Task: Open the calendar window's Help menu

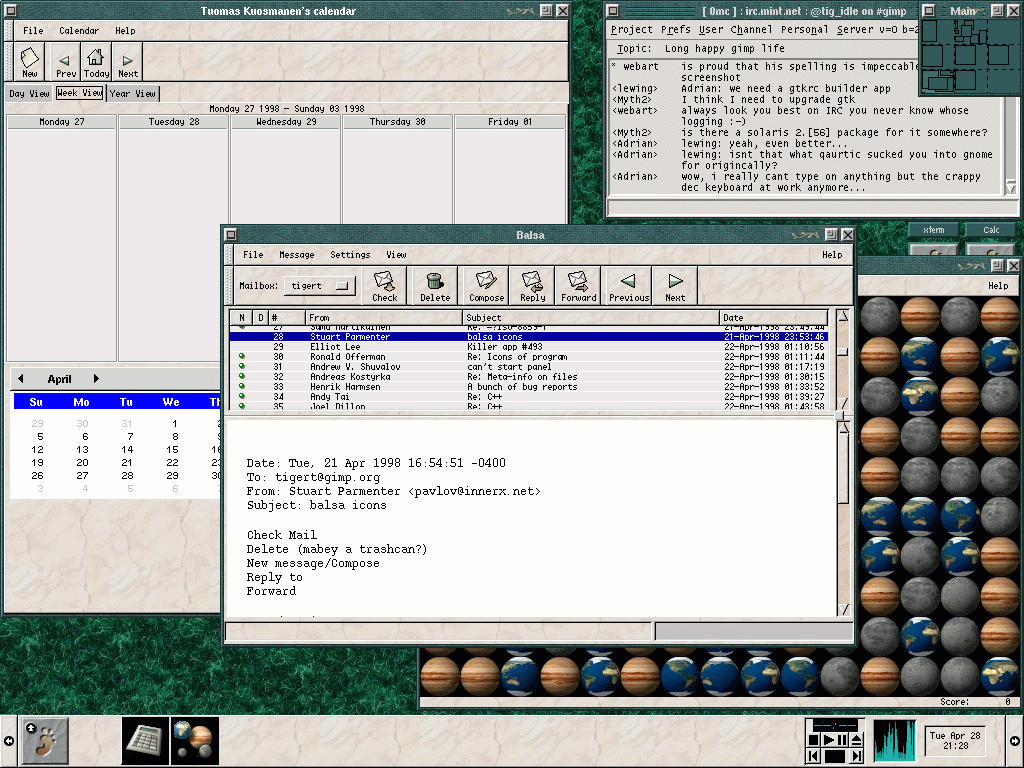Action: click(x=125, y=31)
